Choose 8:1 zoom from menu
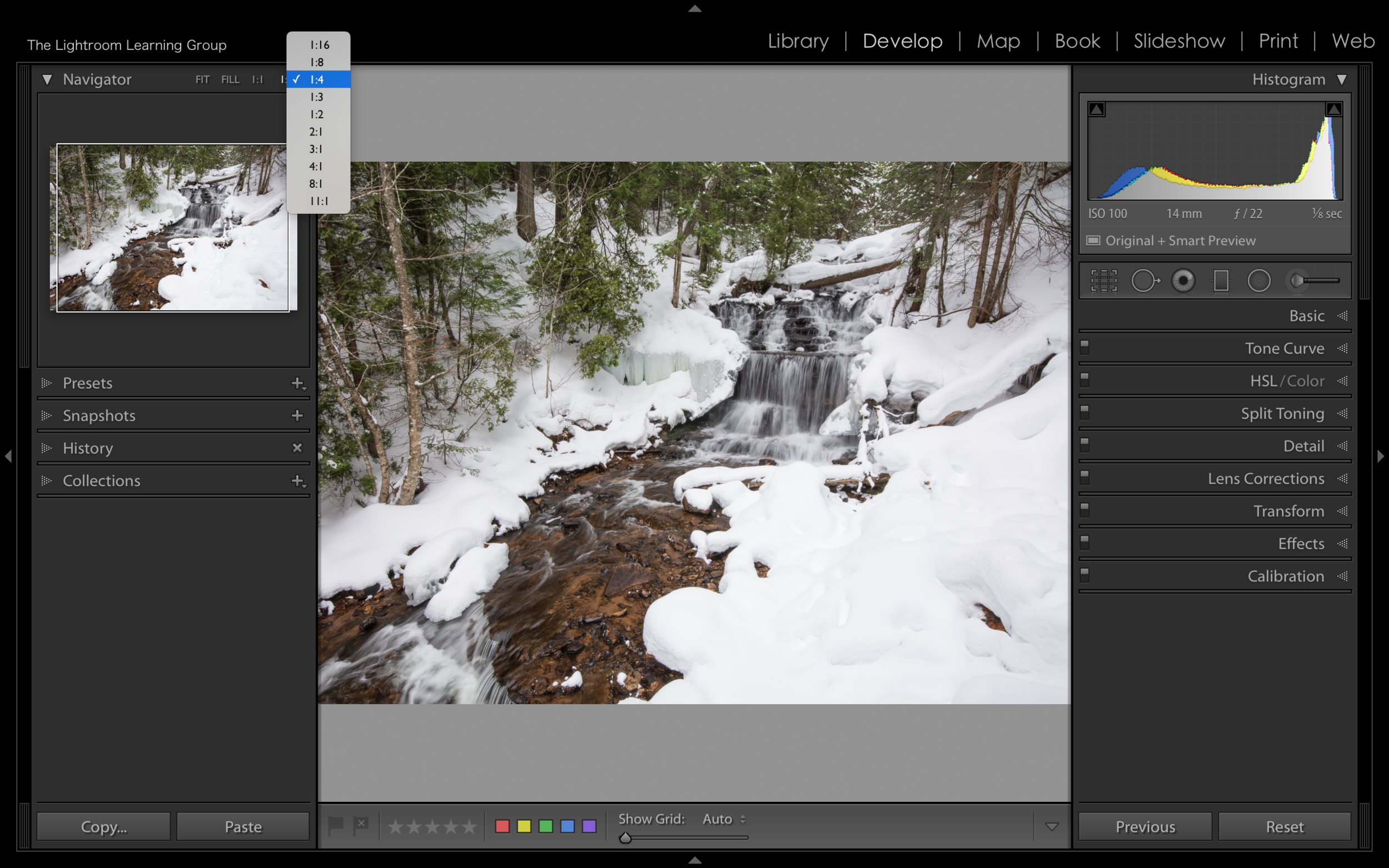Viewport: 1389px width, 868px height. (x=319, y=184)
